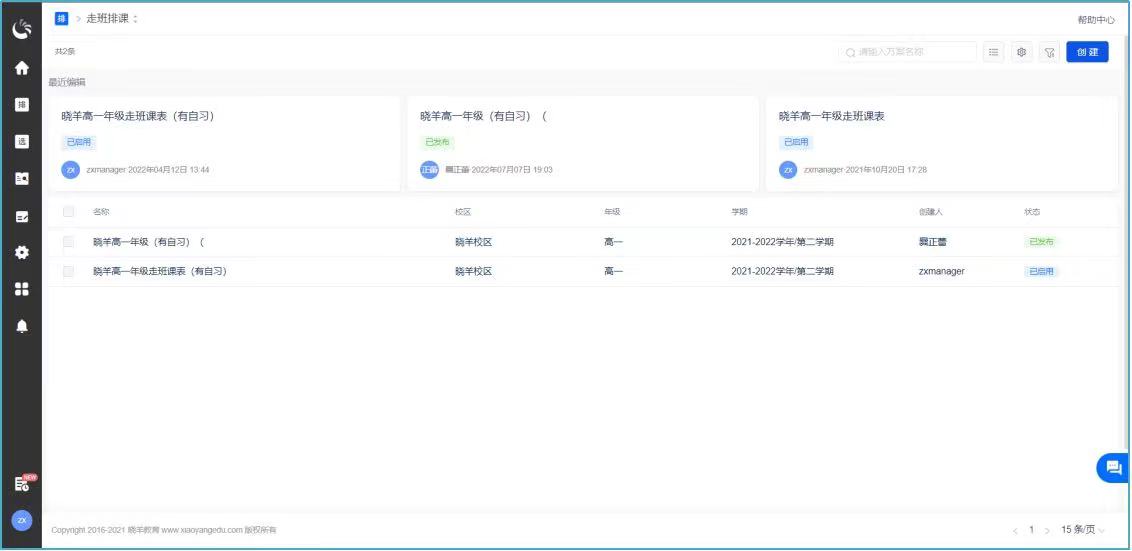Image resolution: width=1132 pixels, height=551 pixels.
Task: Open the blue chat support bubble
Action: coord(1113,468)
